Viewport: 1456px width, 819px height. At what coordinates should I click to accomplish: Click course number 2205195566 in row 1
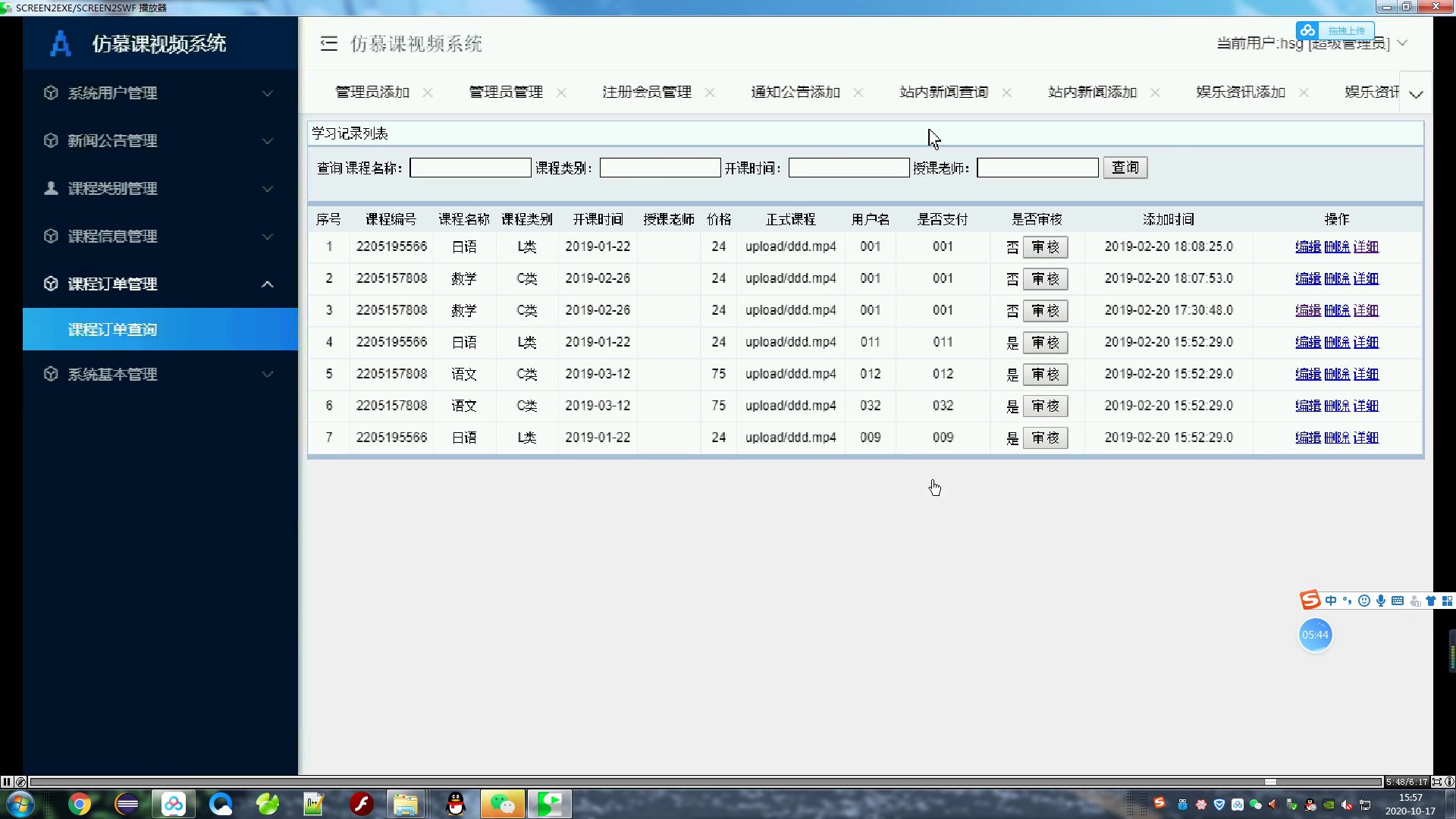[x=391, y=246]
